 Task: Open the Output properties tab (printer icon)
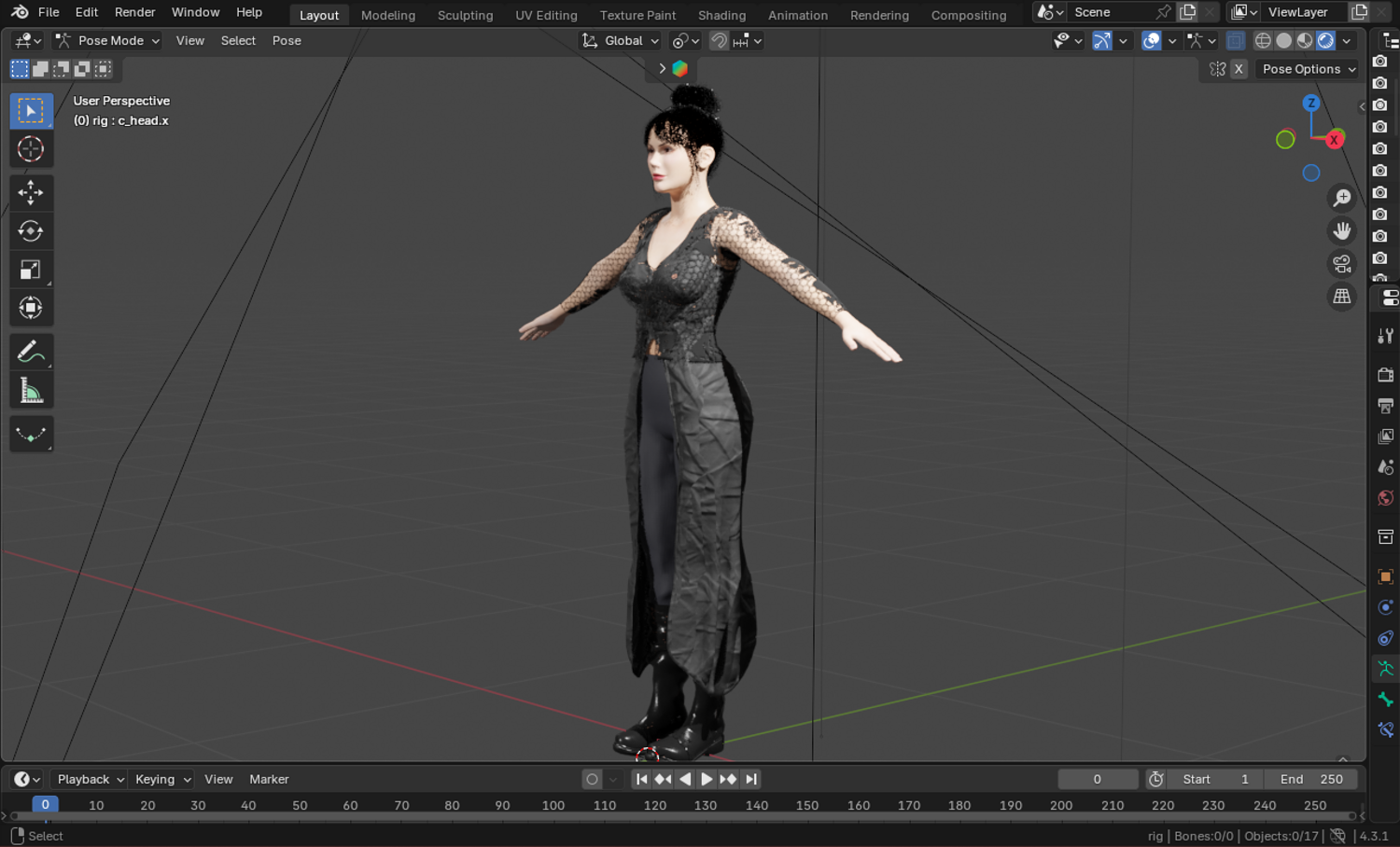[1386, 406]
